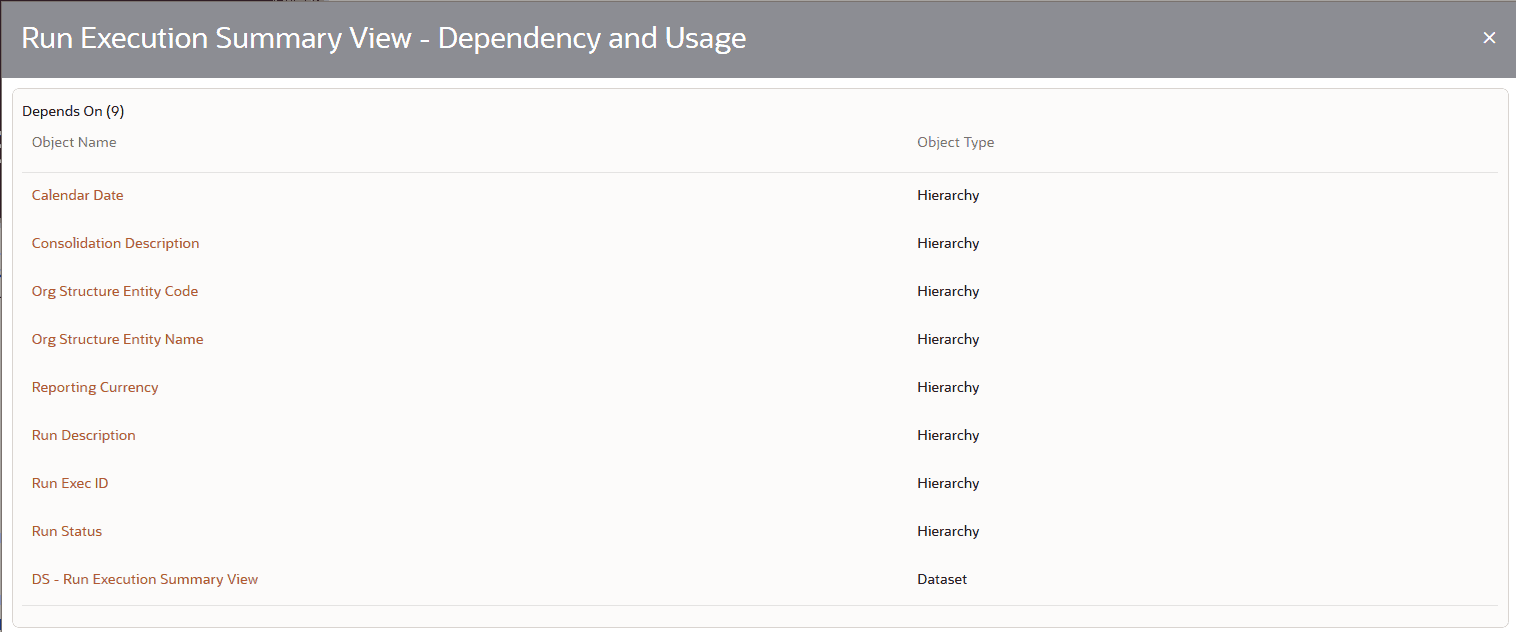Click the Hierarchy label beside Run Status
The image size is (1516, 632).
click(x=947, y=531)
